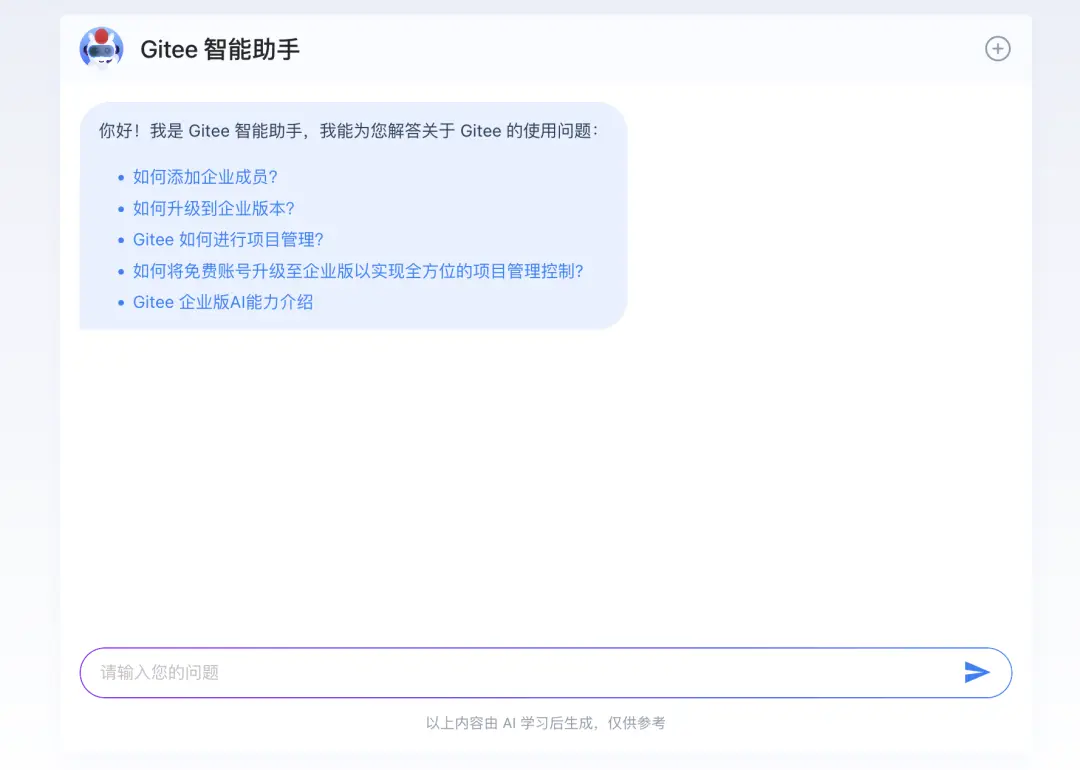
Task: Open "如何升级到企业版本?" suggested question
Action: (214, 209)
